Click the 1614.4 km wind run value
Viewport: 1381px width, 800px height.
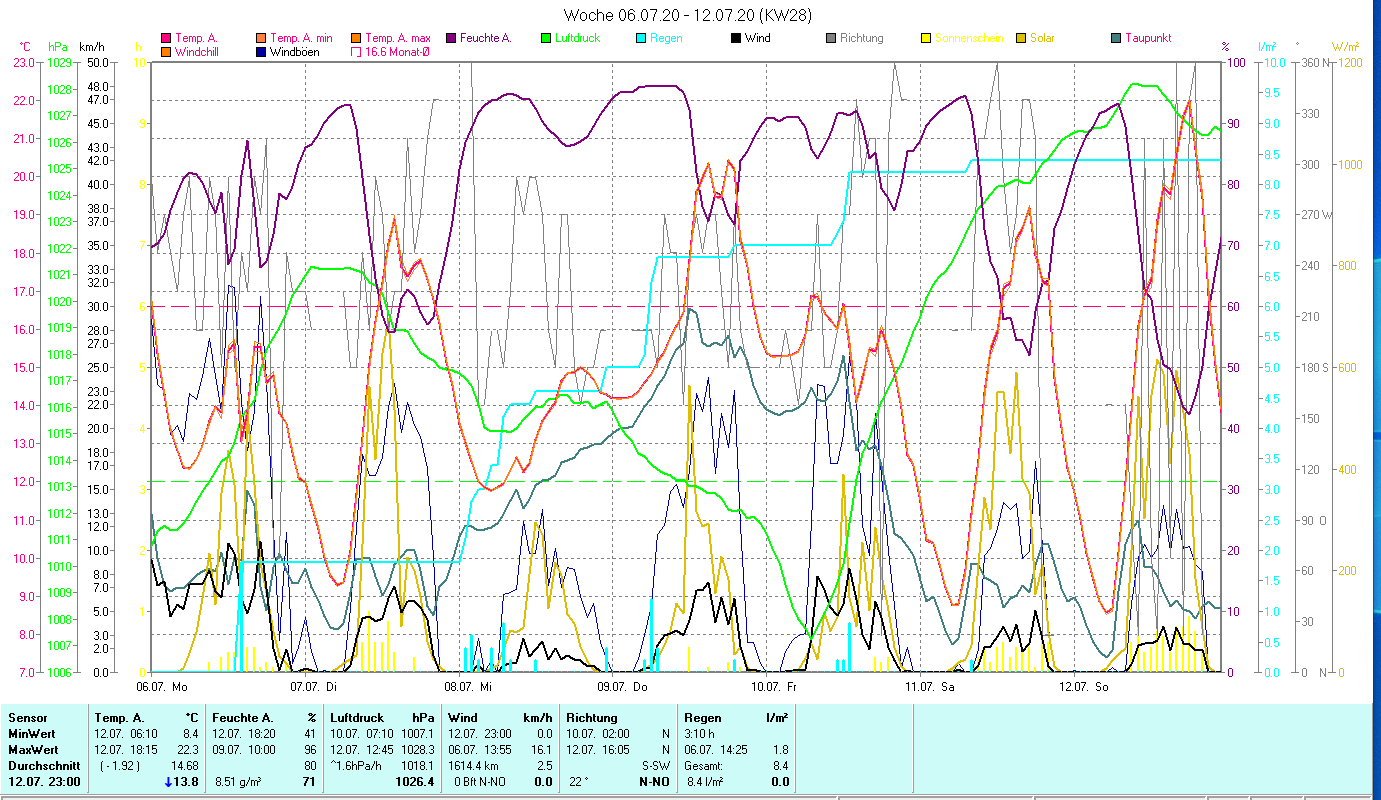475,766
